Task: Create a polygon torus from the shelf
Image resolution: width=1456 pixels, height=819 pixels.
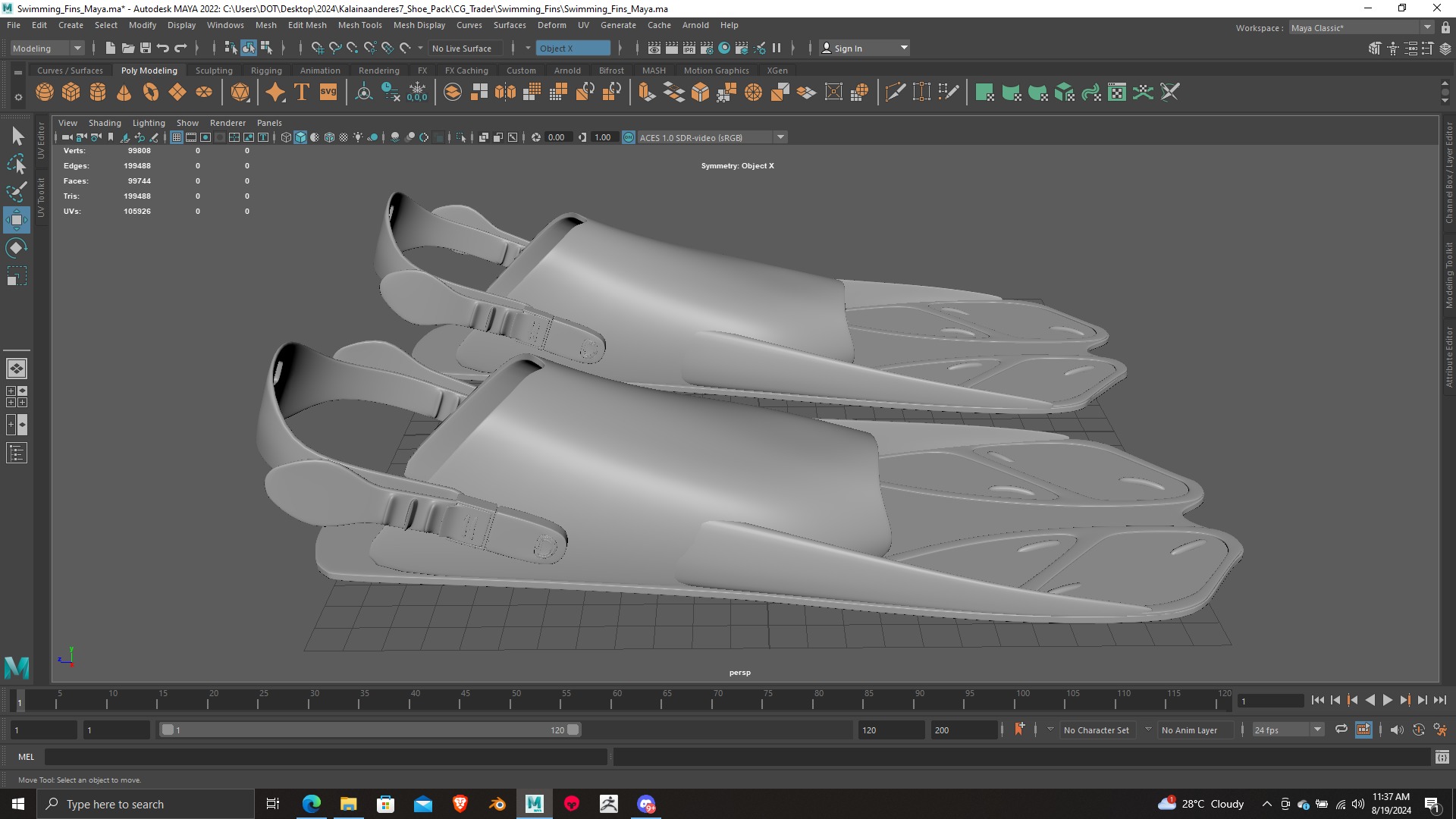Action: click(151, 93)
